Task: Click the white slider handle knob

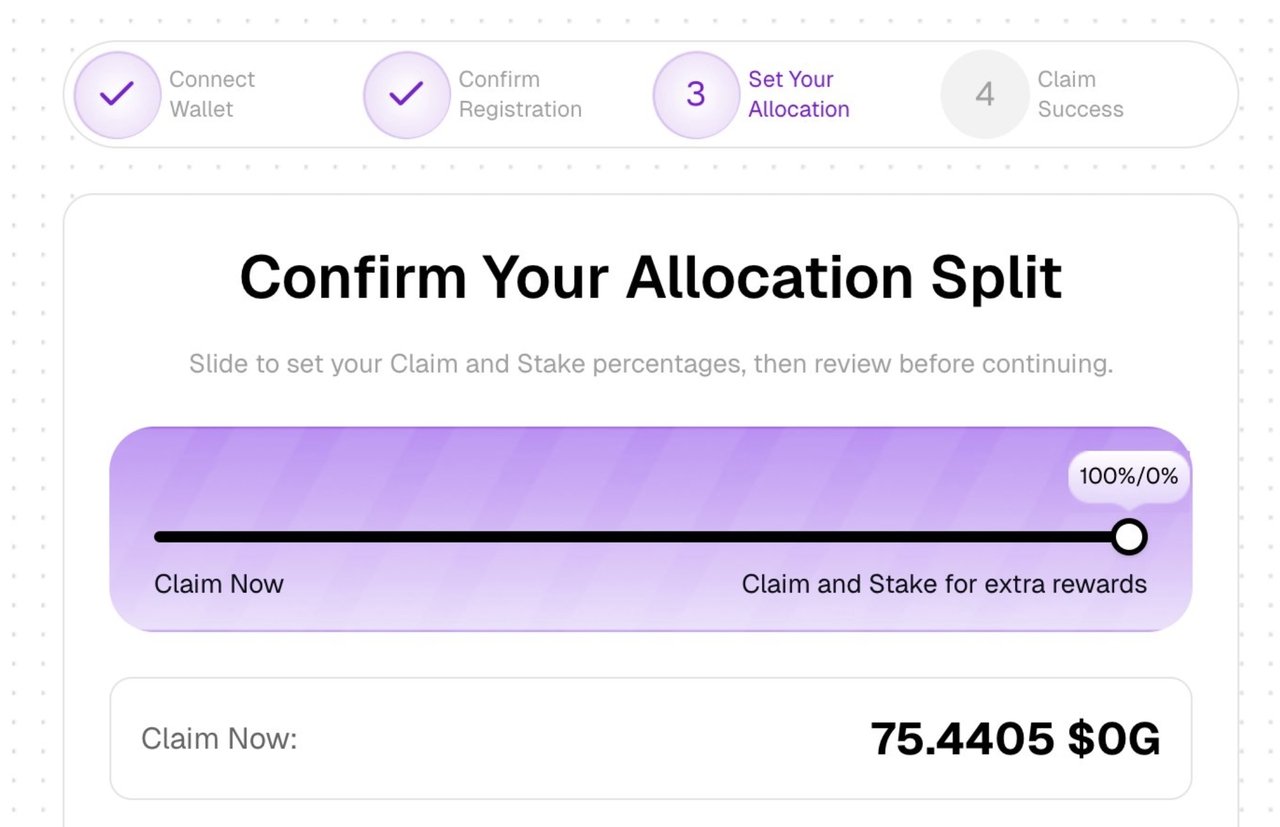Action: (1129, 537)
